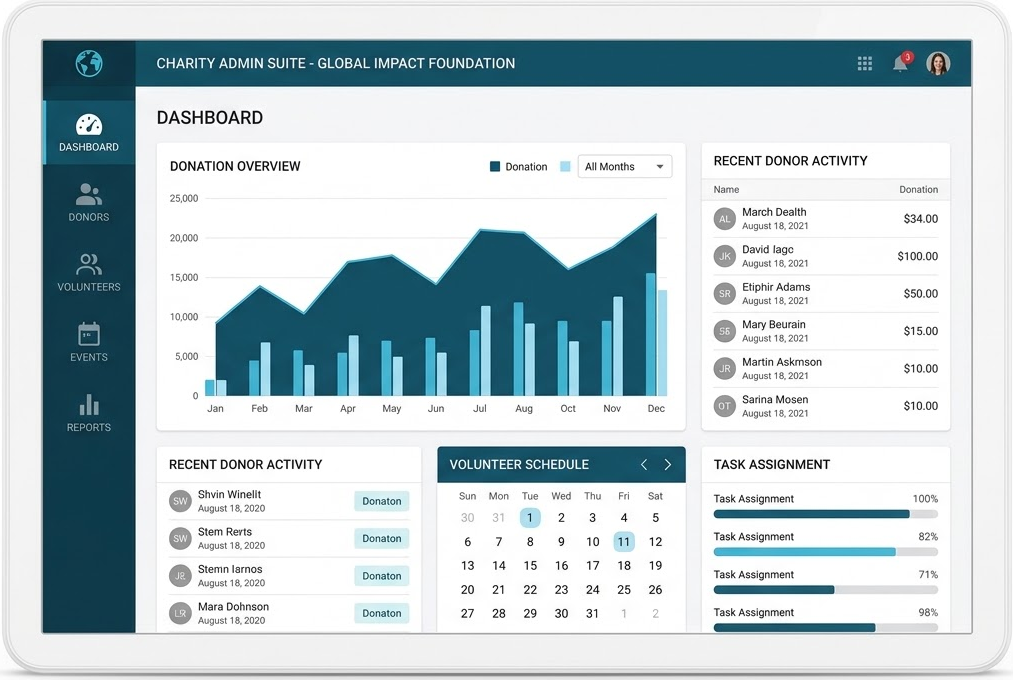
Task: Click avatar beside Stem Rerts
Action: 180,539
